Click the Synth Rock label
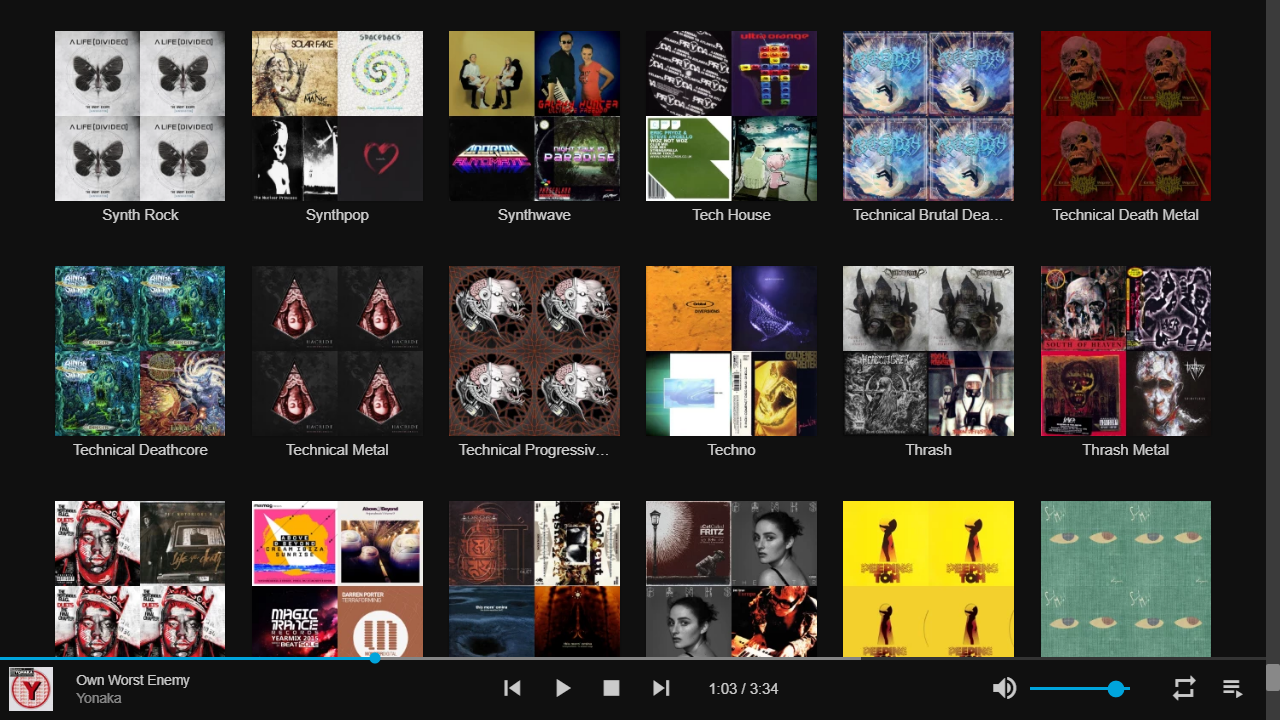 click(x=140, y=215)
